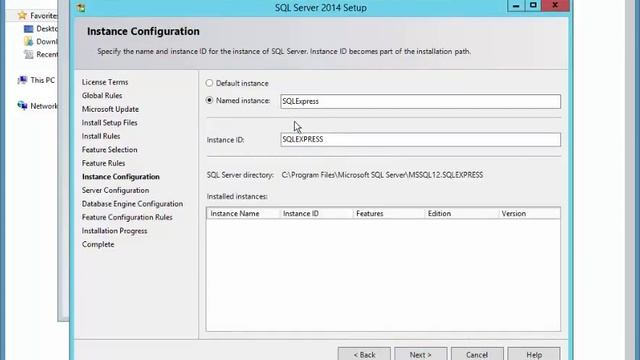The height and width of the screenshot is (360, 640).
Task: Open Help for the setup
Action: [533, 354]
